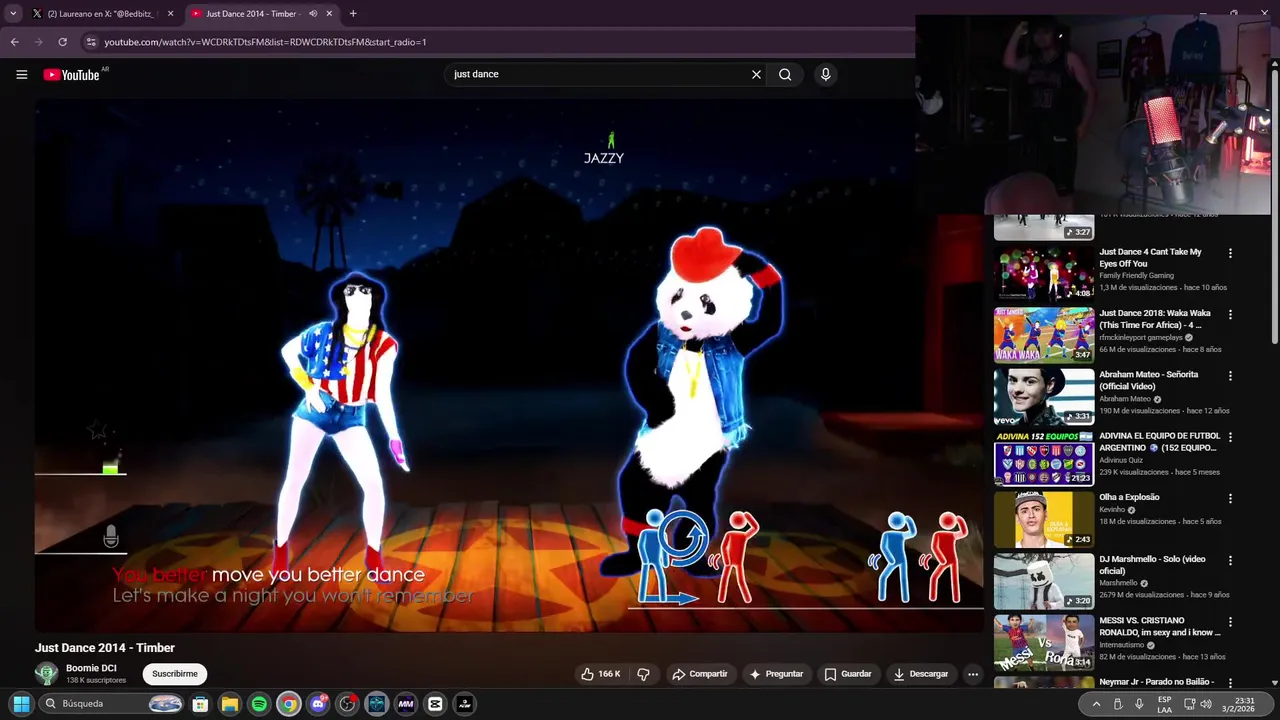Go back in browser history

click(x=14, y=42)
